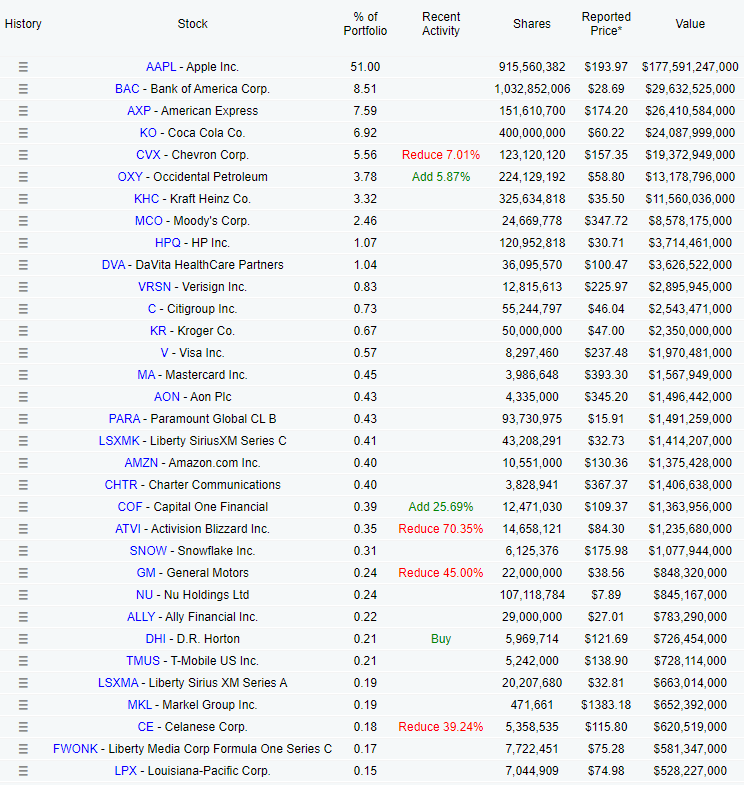
Task: Open the LSXMA ticker link
Action: pos(118,683)
